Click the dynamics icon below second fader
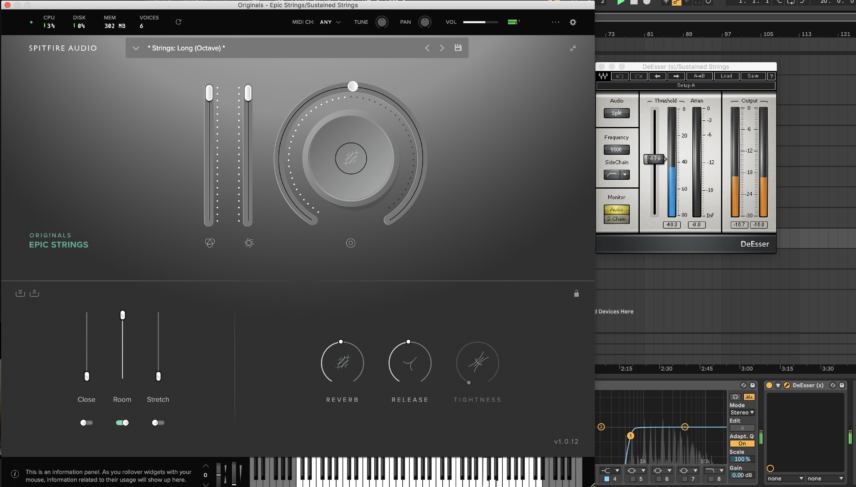This screenshot has height=487, width=856. 249,243
